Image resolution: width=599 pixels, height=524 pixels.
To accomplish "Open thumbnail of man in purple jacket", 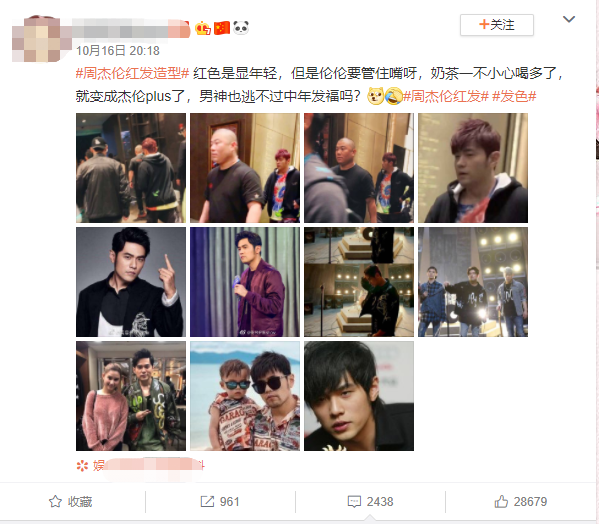I will pyautogui.click(x=245, y=282).
